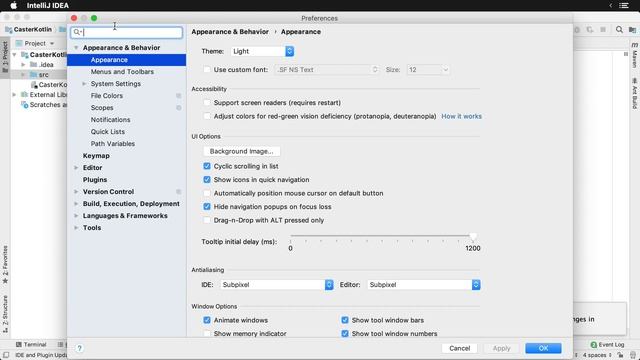
Task: Open the Maven side panel
Action: 635,55
